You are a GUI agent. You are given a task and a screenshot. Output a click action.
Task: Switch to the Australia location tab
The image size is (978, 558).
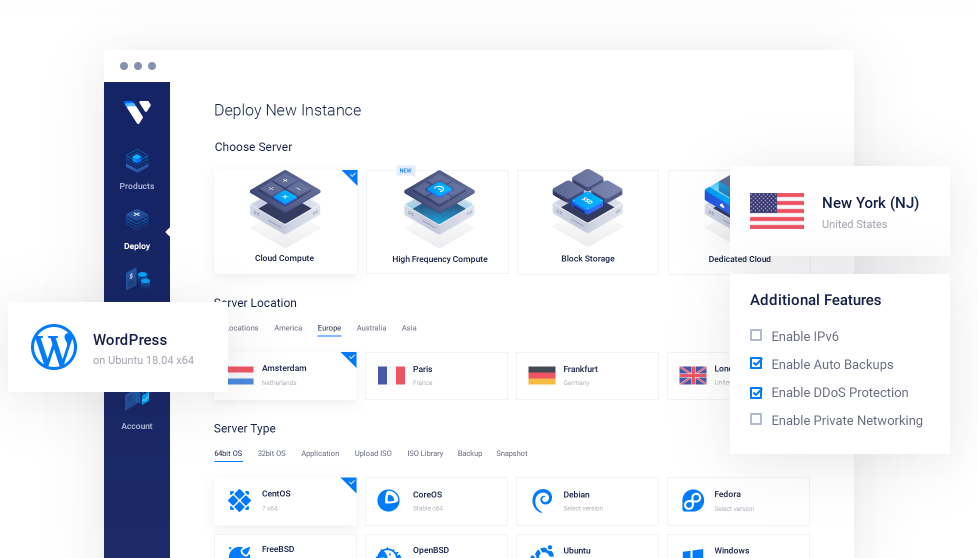371,328
